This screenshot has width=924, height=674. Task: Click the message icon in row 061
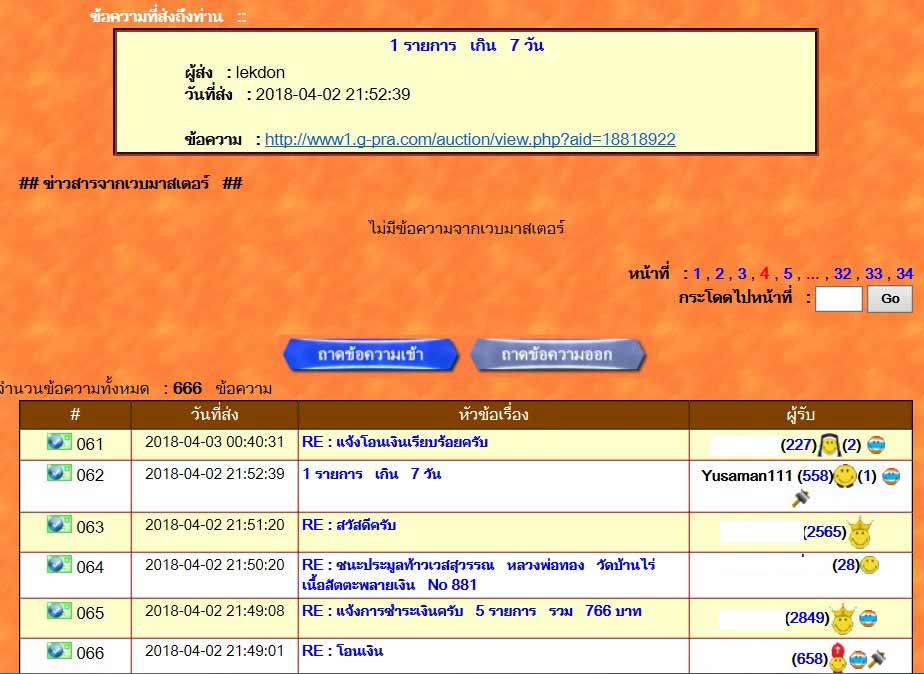pos(59,442)
